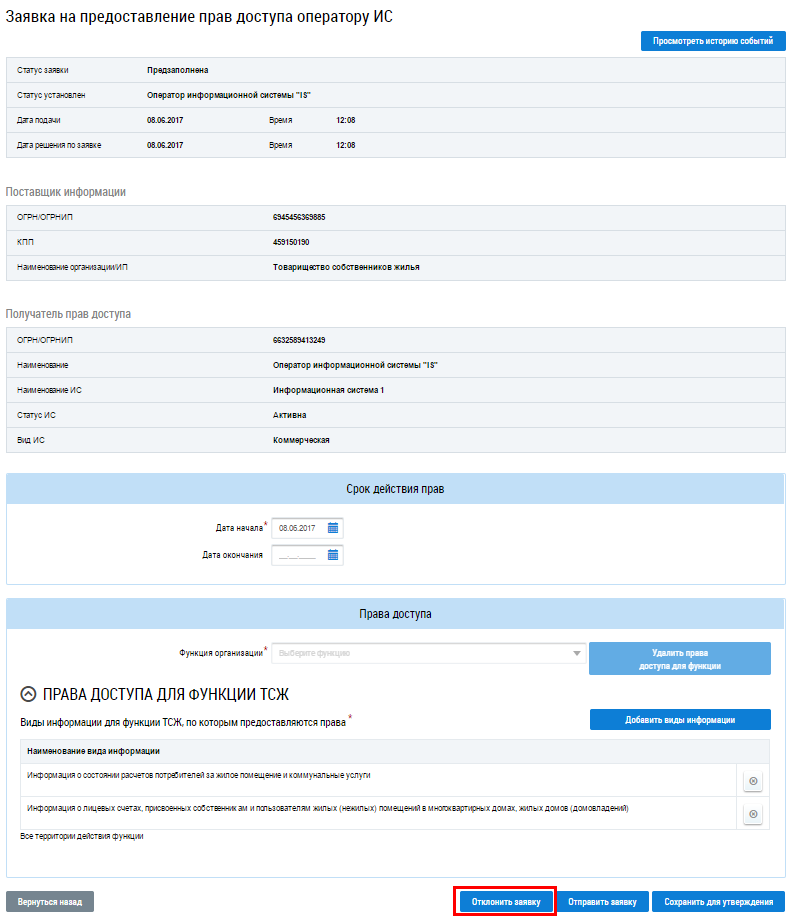Screen dimensions: 793x922
Task: Select Вид ИС value Коммерческая
Action: [x=301, y=440]
